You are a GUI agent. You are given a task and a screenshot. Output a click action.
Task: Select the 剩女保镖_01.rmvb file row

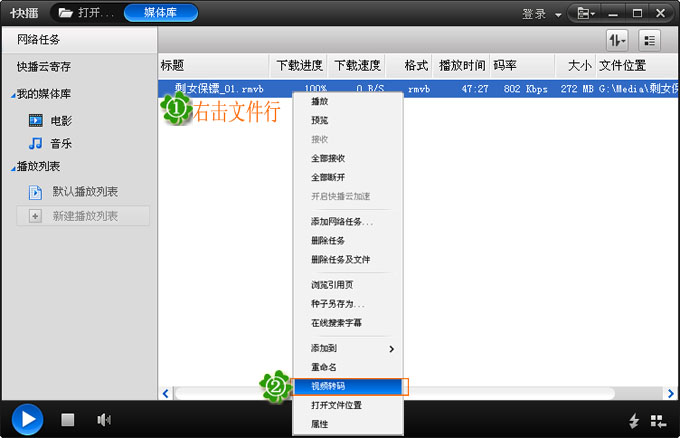coord(418,89)
